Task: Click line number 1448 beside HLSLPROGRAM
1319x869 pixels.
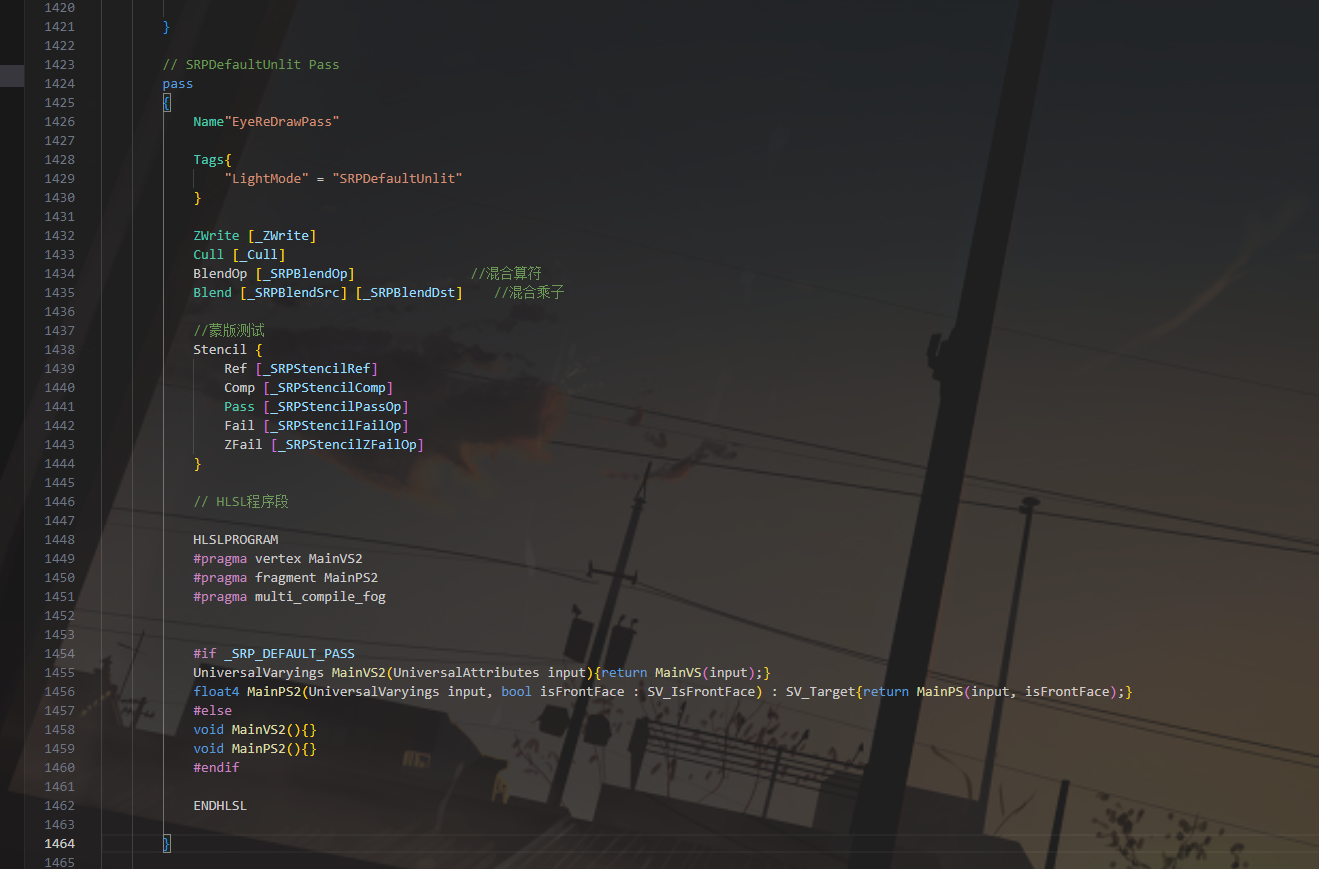Action: (59, 540)
